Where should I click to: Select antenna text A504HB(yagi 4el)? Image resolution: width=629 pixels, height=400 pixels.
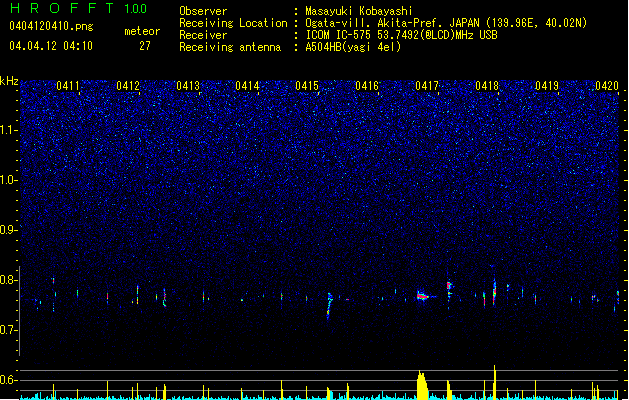tap(353, 47)
